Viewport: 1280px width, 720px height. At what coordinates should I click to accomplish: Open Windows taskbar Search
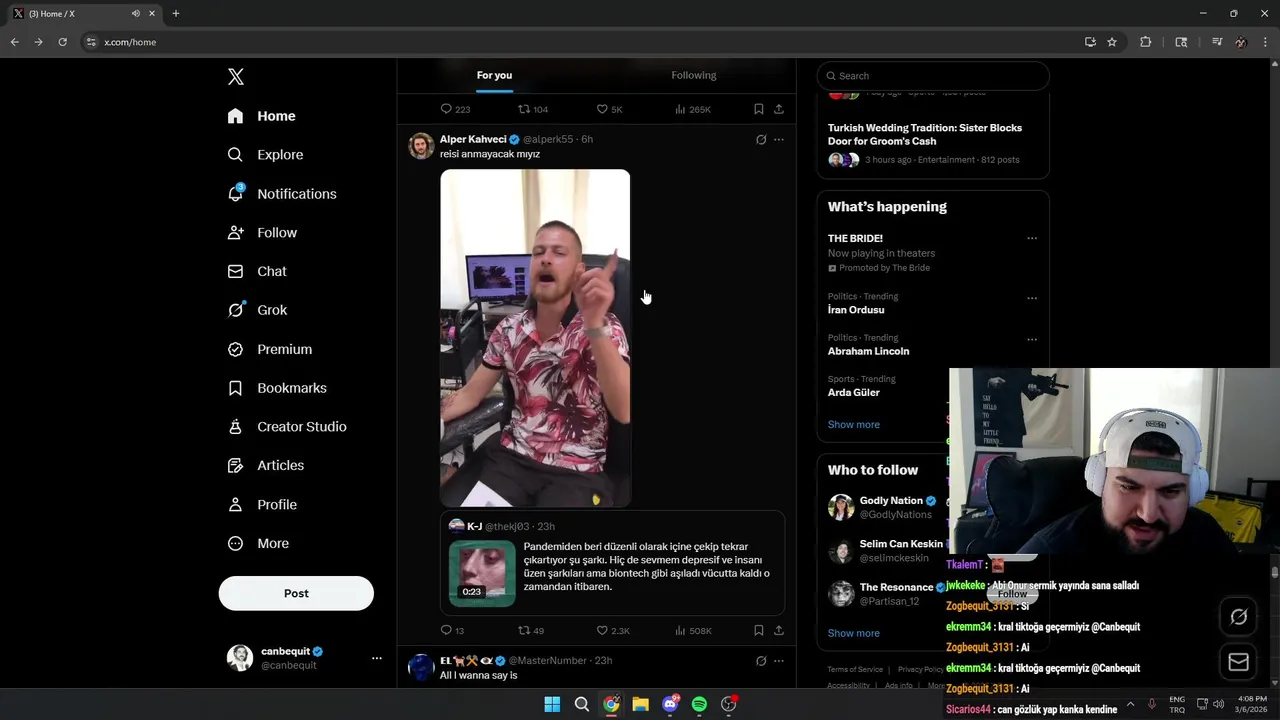tap(581, 705)
